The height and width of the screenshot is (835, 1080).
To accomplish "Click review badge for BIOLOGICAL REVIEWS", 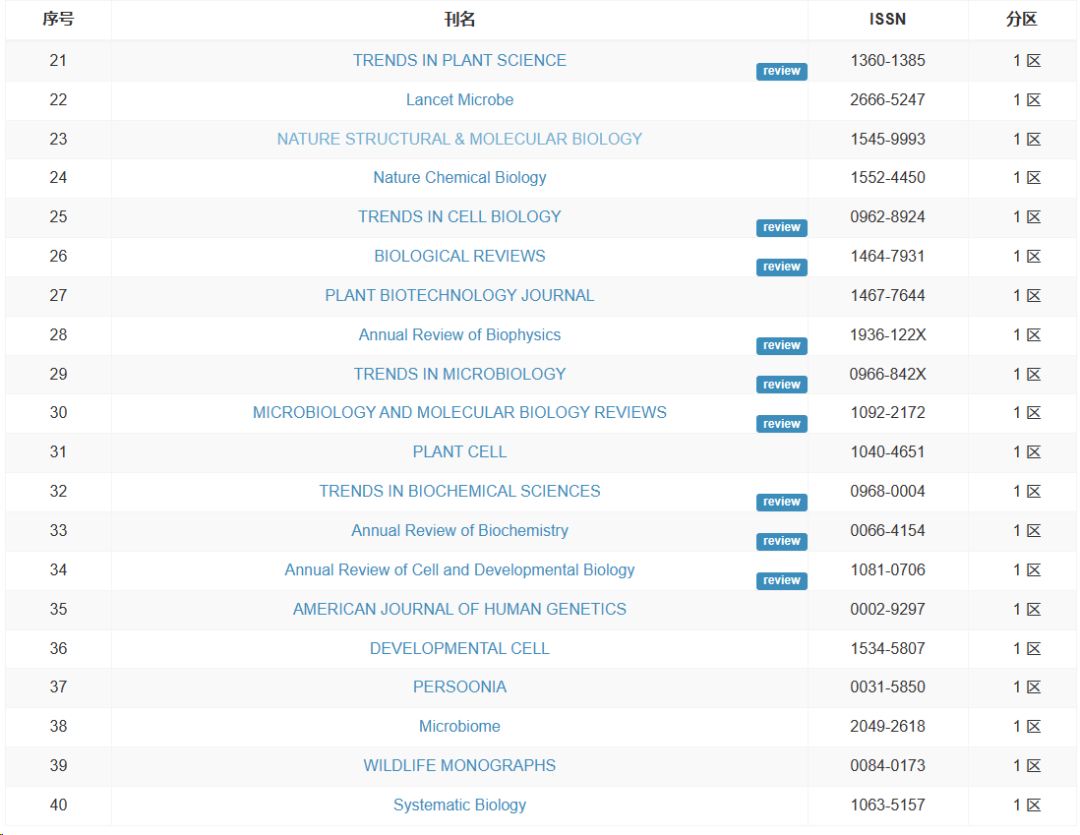I will pos(781,267).
